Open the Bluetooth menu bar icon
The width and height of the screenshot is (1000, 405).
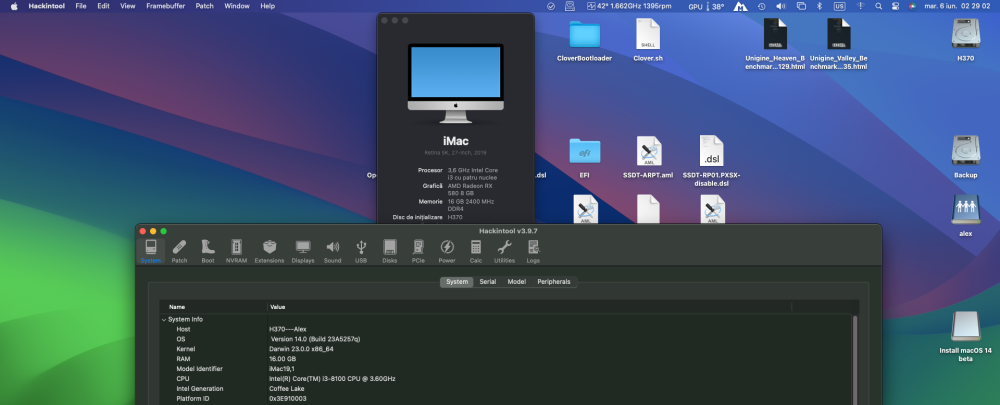point(820,6)
